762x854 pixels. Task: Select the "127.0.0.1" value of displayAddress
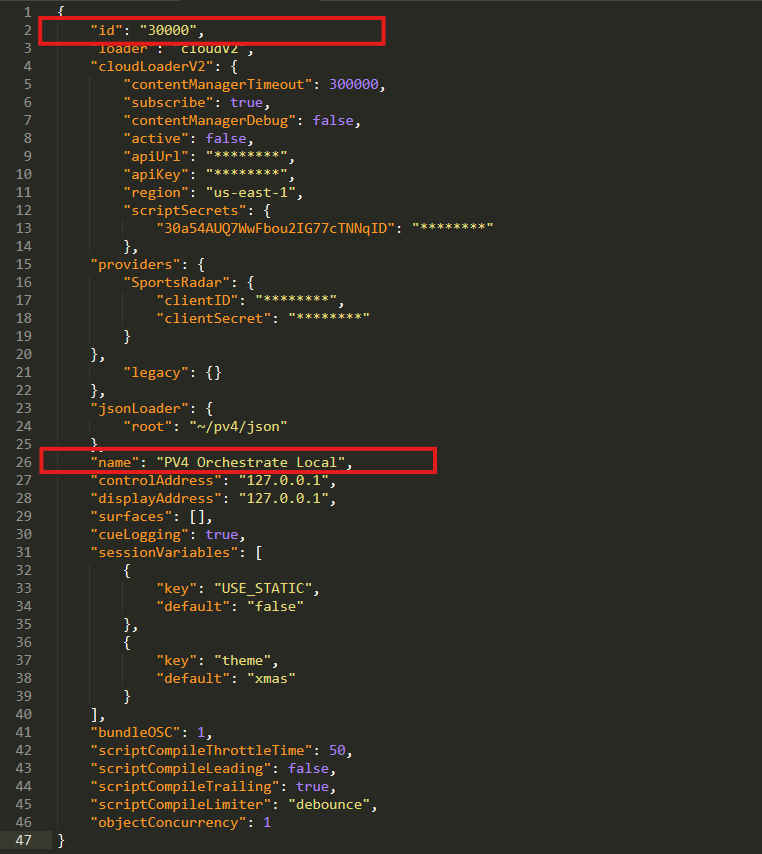pyautogui.click(x=283, y=498)
